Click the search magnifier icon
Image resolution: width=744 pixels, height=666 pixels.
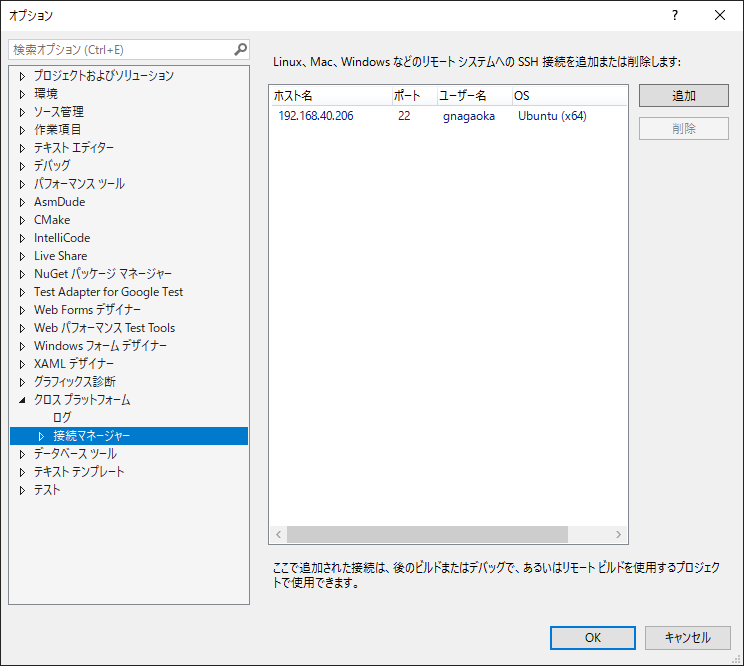[241, 49]
